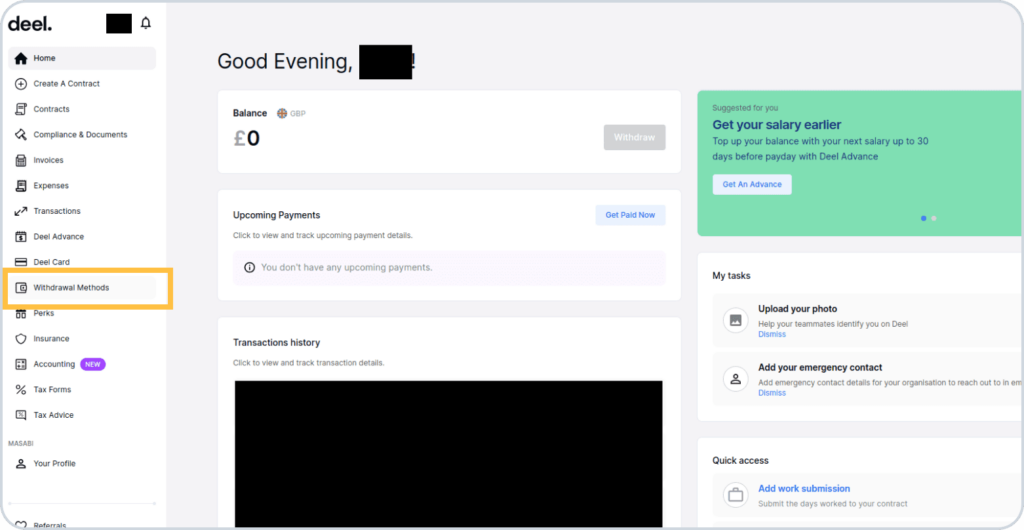The height and width of the screenshot is (530, 1024).
Task: Click the Your Profile person icon
Action: coord(21,463)
